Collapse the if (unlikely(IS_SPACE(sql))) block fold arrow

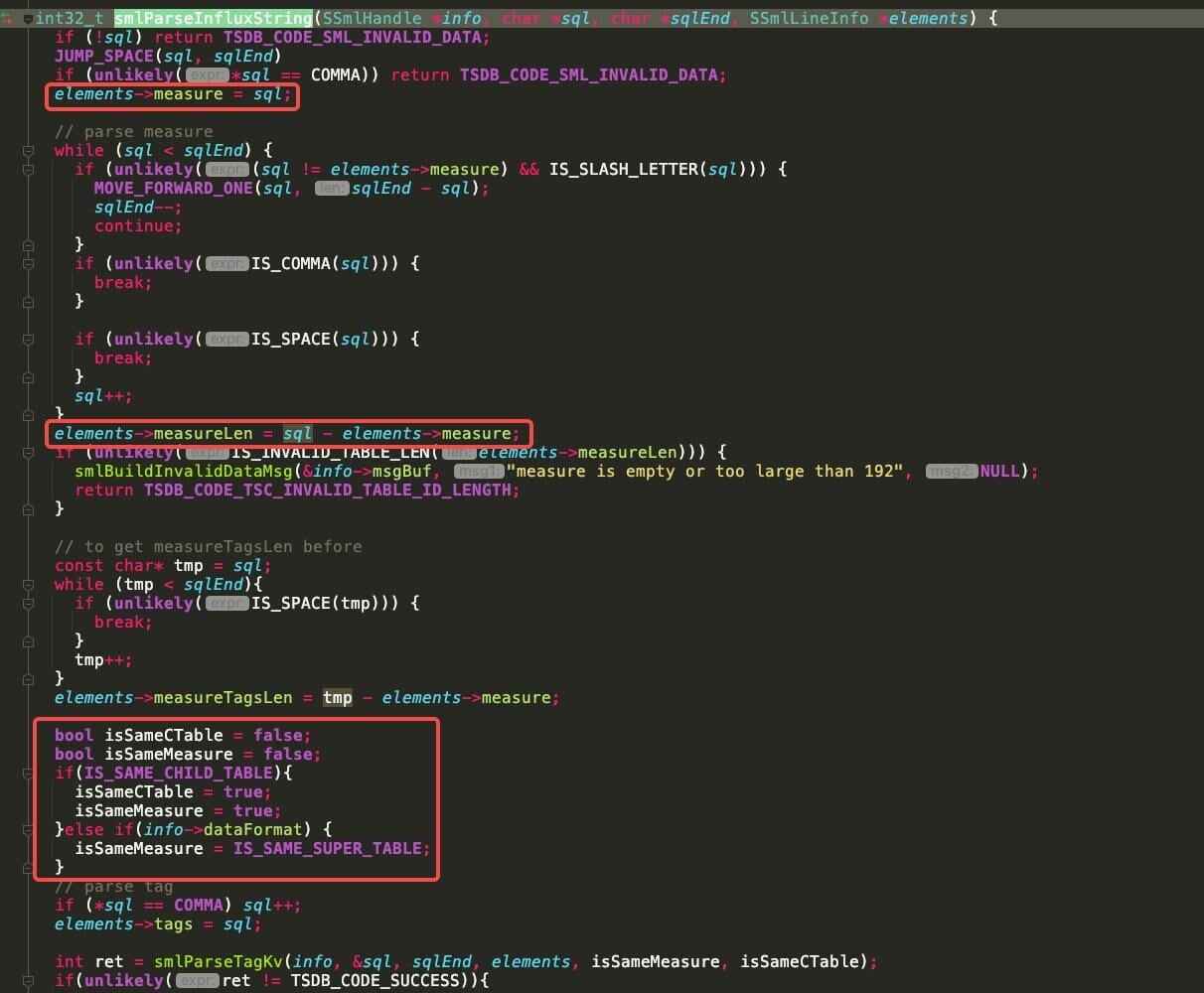tap(27, 339)
